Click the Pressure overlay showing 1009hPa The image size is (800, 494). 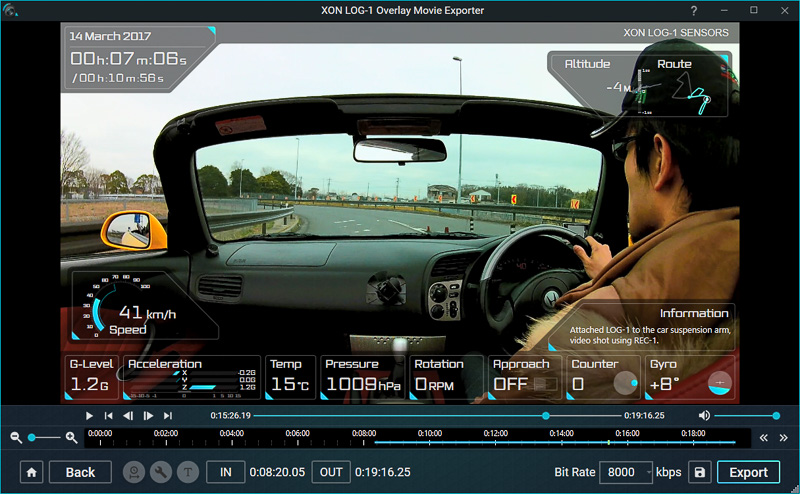(363, 377)
